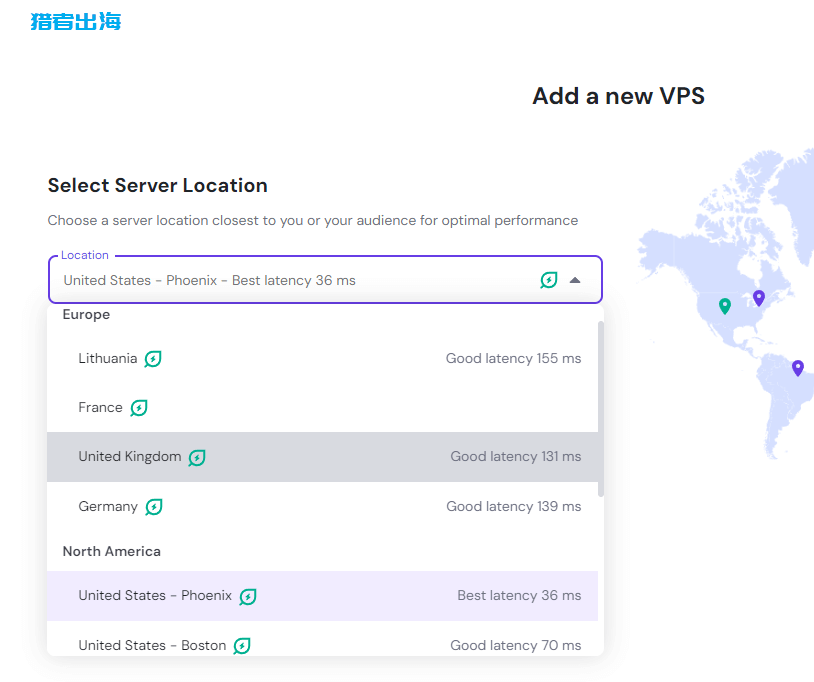Click the green energy icon inside the Location field
Image resolution: width=814 pixels, height=682 pixels.
pos(548,280)
